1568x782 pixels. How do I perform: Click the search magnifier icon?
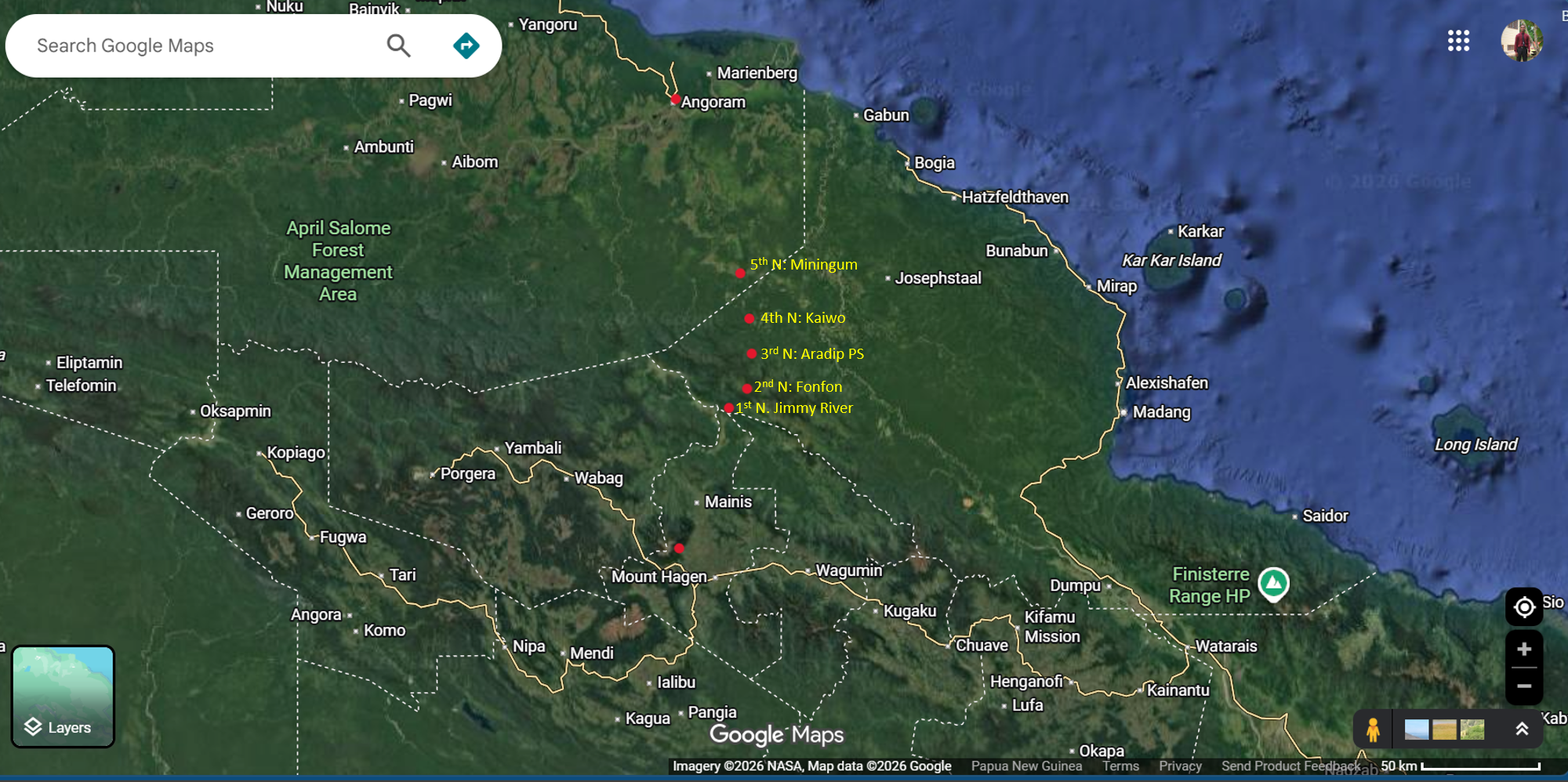(x=398, y=45)
